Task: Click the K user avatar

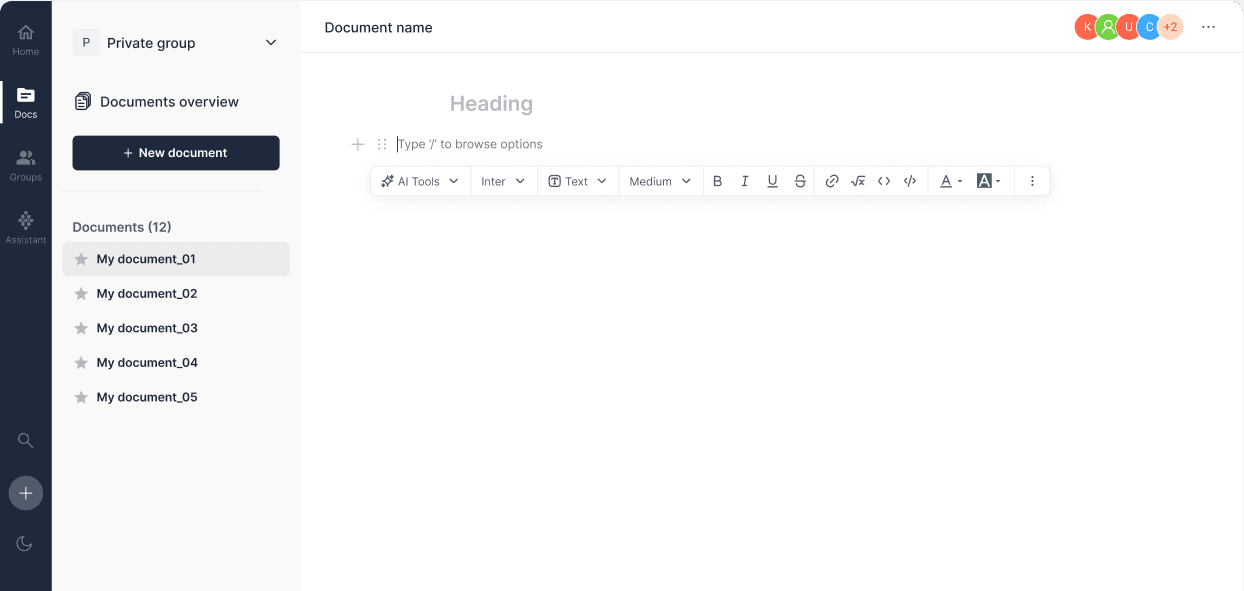Action: [1087, 27]
